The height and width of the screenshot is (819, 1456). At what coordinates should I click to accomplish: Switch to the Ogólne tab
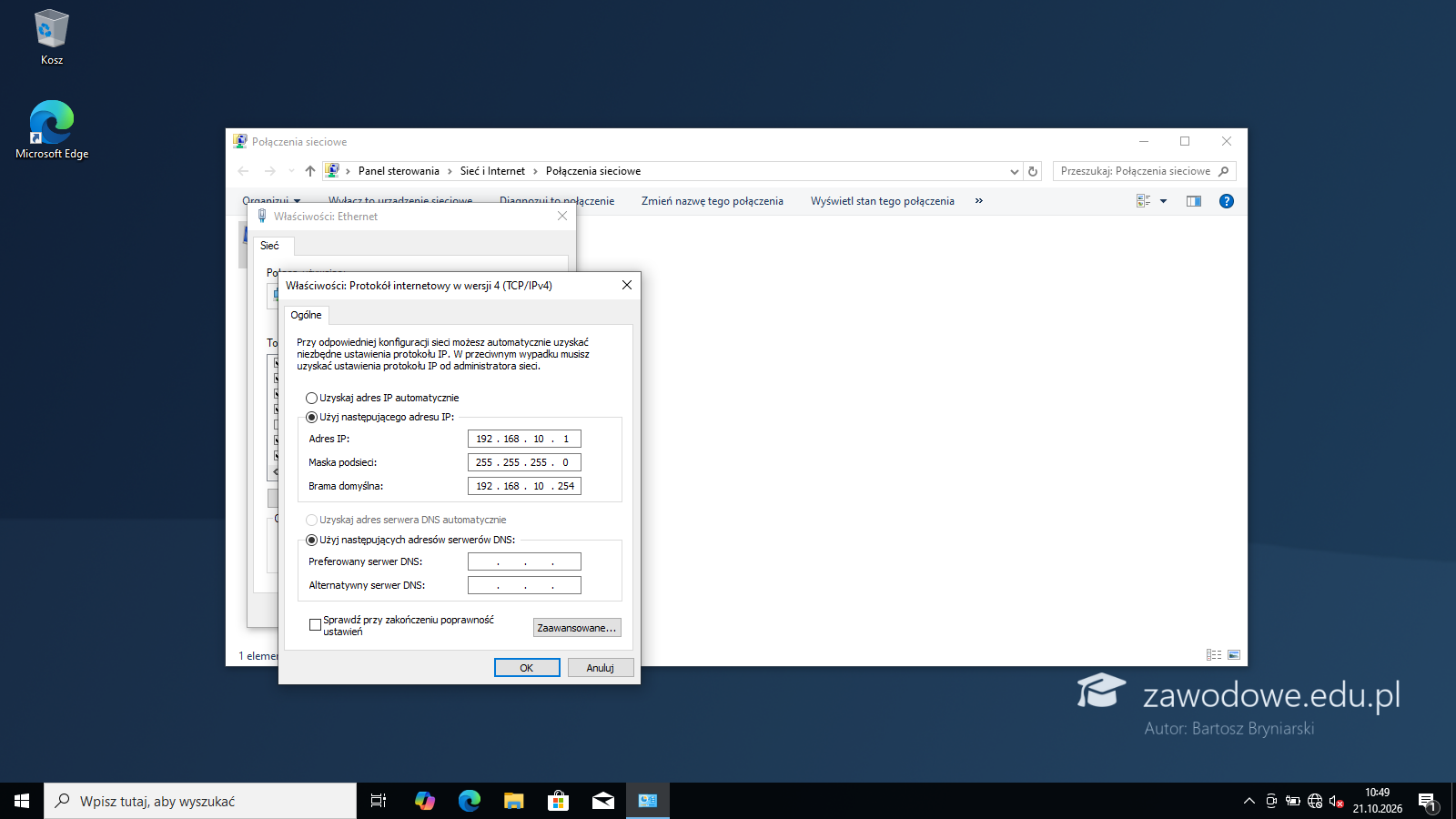pos(306,315)
